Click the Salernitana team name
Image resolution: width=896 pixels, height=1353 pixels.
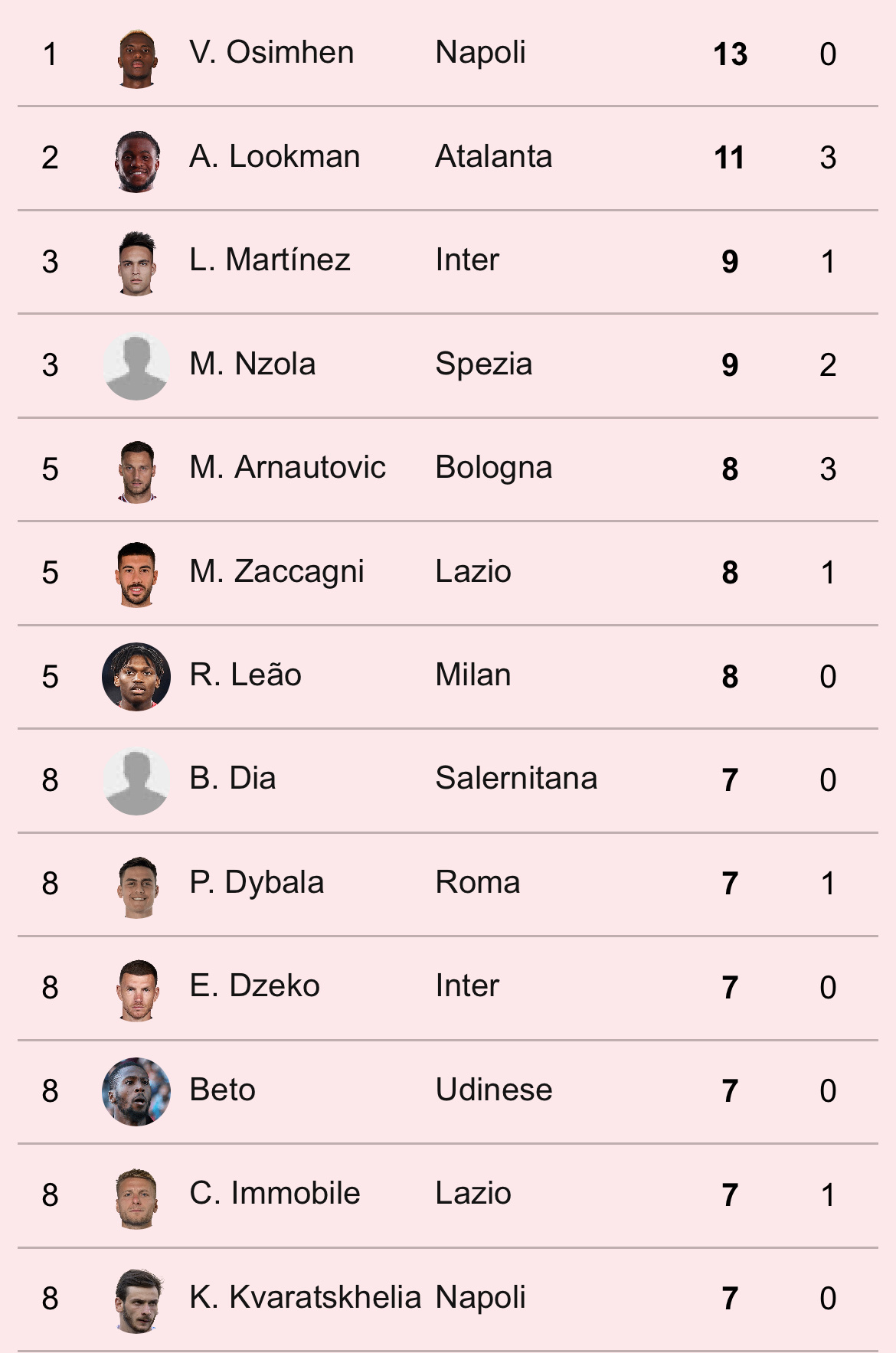click(x=516, y=779)
